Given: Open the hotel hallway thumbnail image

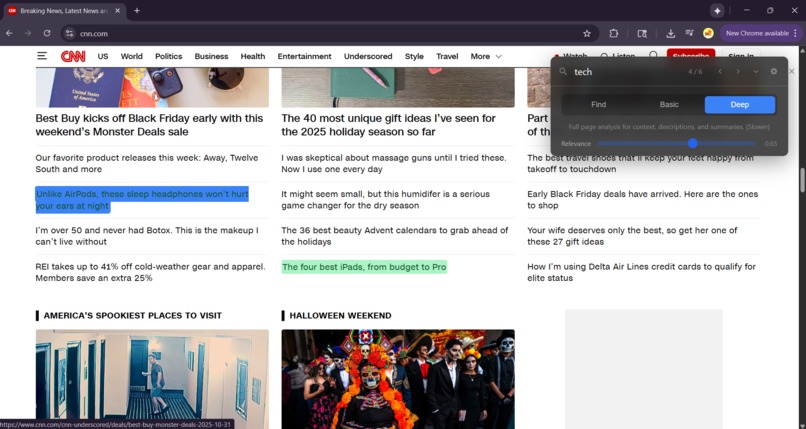Looking at the screenshot, I should [x=152, y=379].
